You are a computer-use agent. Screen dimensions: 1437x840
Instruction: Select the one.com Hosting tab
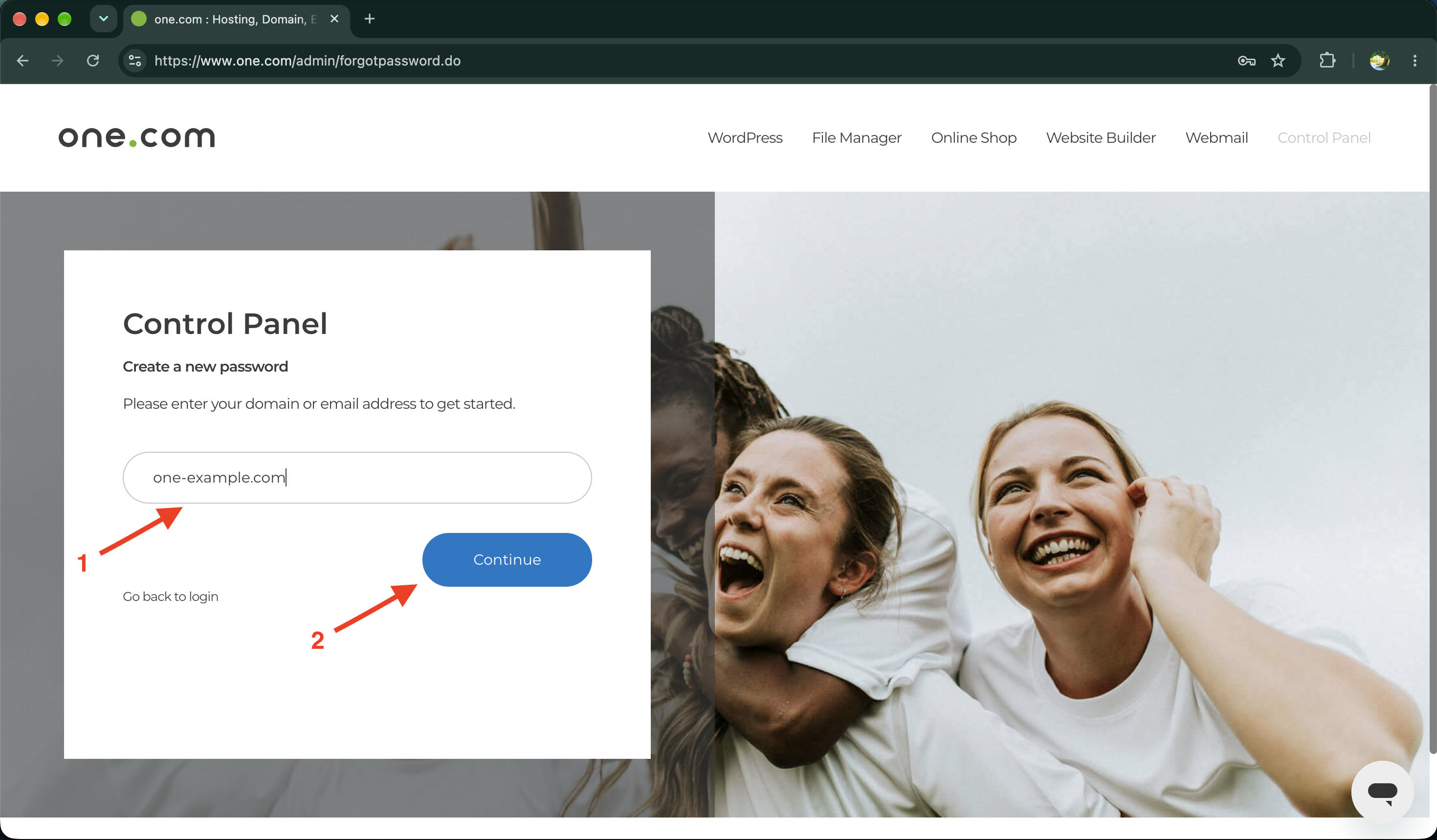coord(235,19)
